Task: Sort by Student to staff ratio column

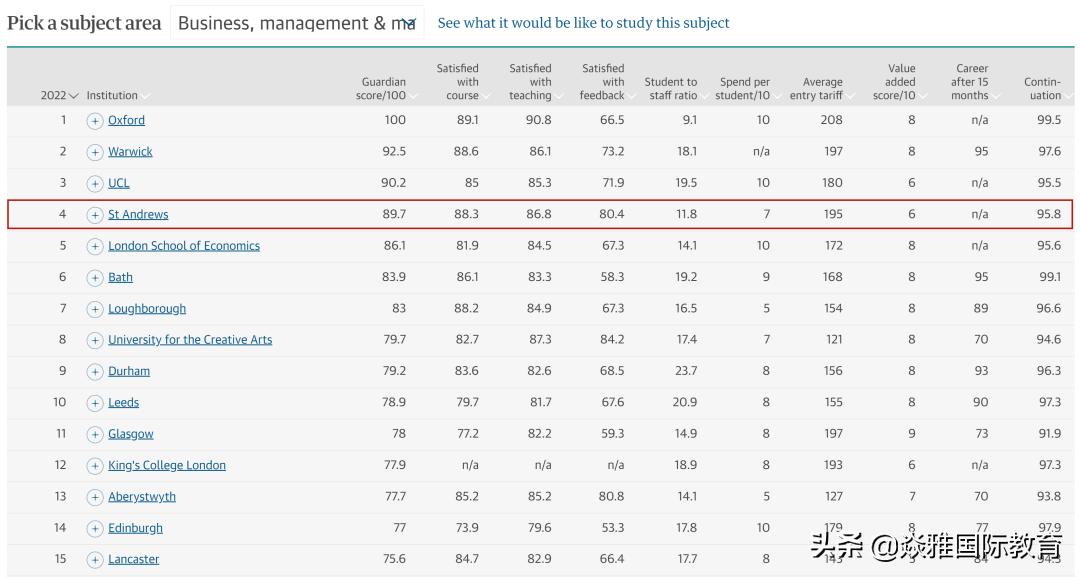Action: 676,89
